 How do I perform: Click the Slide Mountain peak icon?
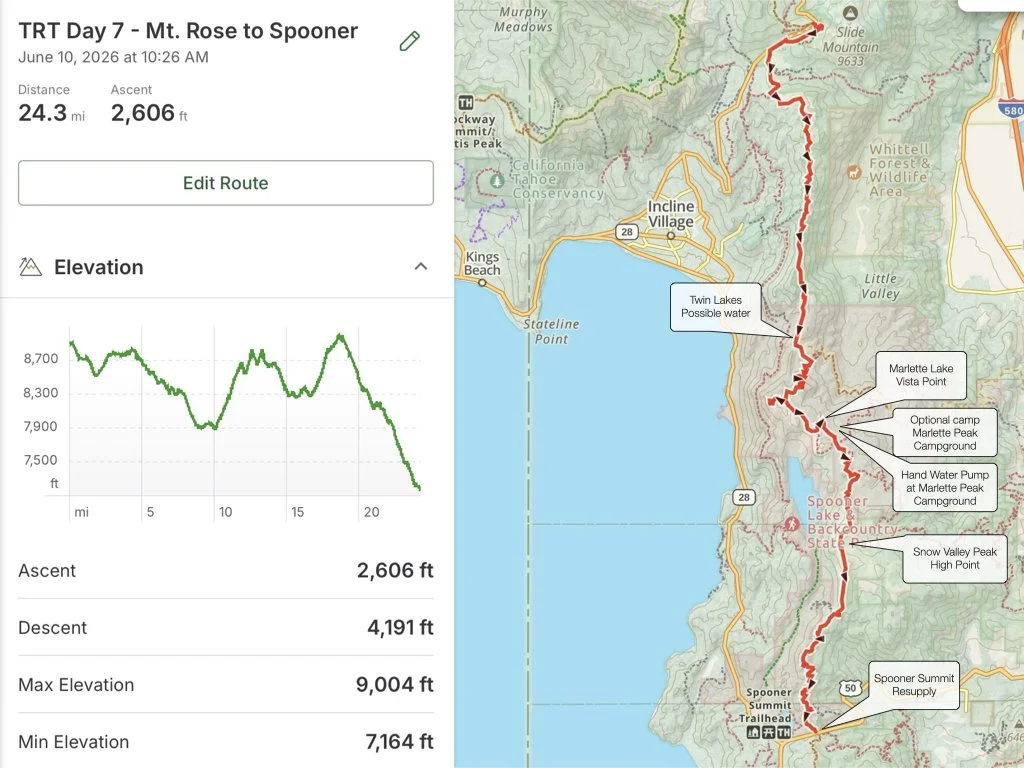pyautogui.click(x=850, y=13)
